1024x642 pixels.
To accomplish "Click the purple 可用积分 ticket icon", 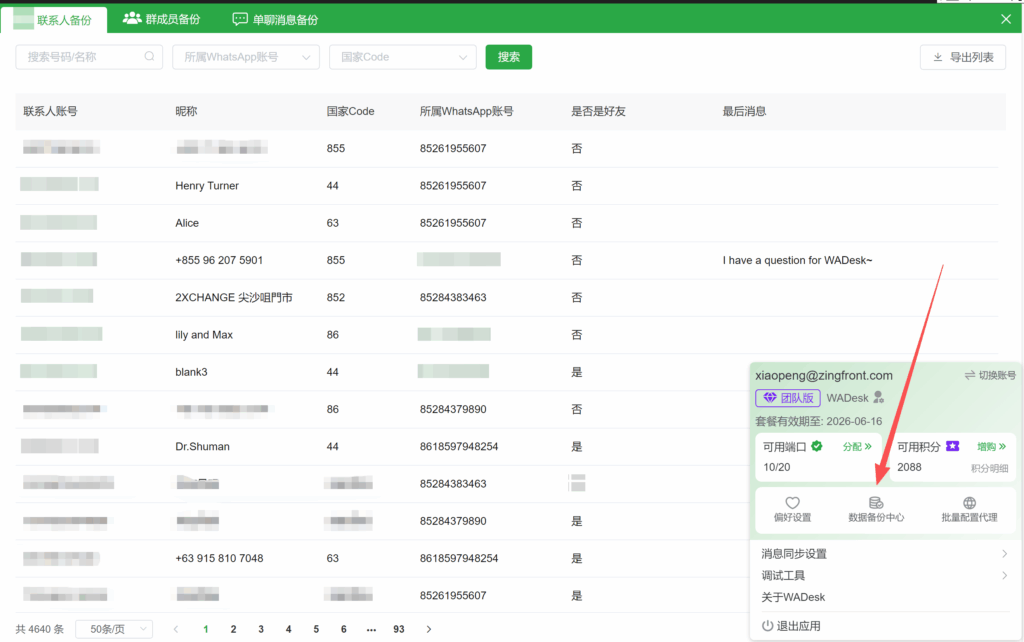I will [952, 446].
